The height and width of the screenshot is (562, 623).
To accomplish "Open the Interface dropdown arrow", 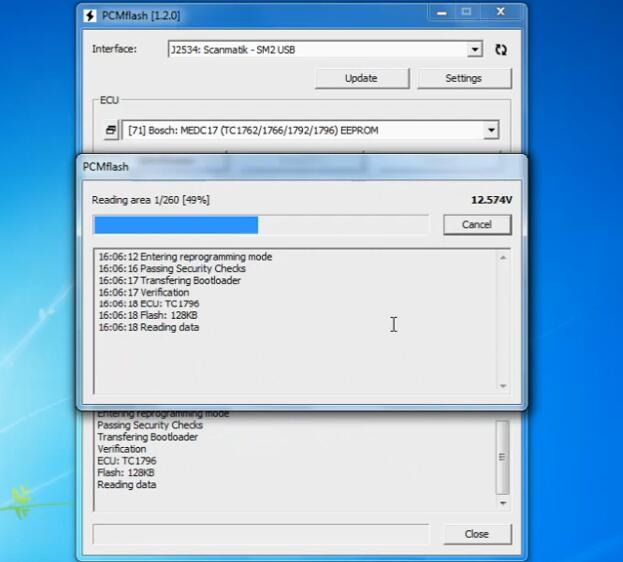I will [x=475, y=50].
